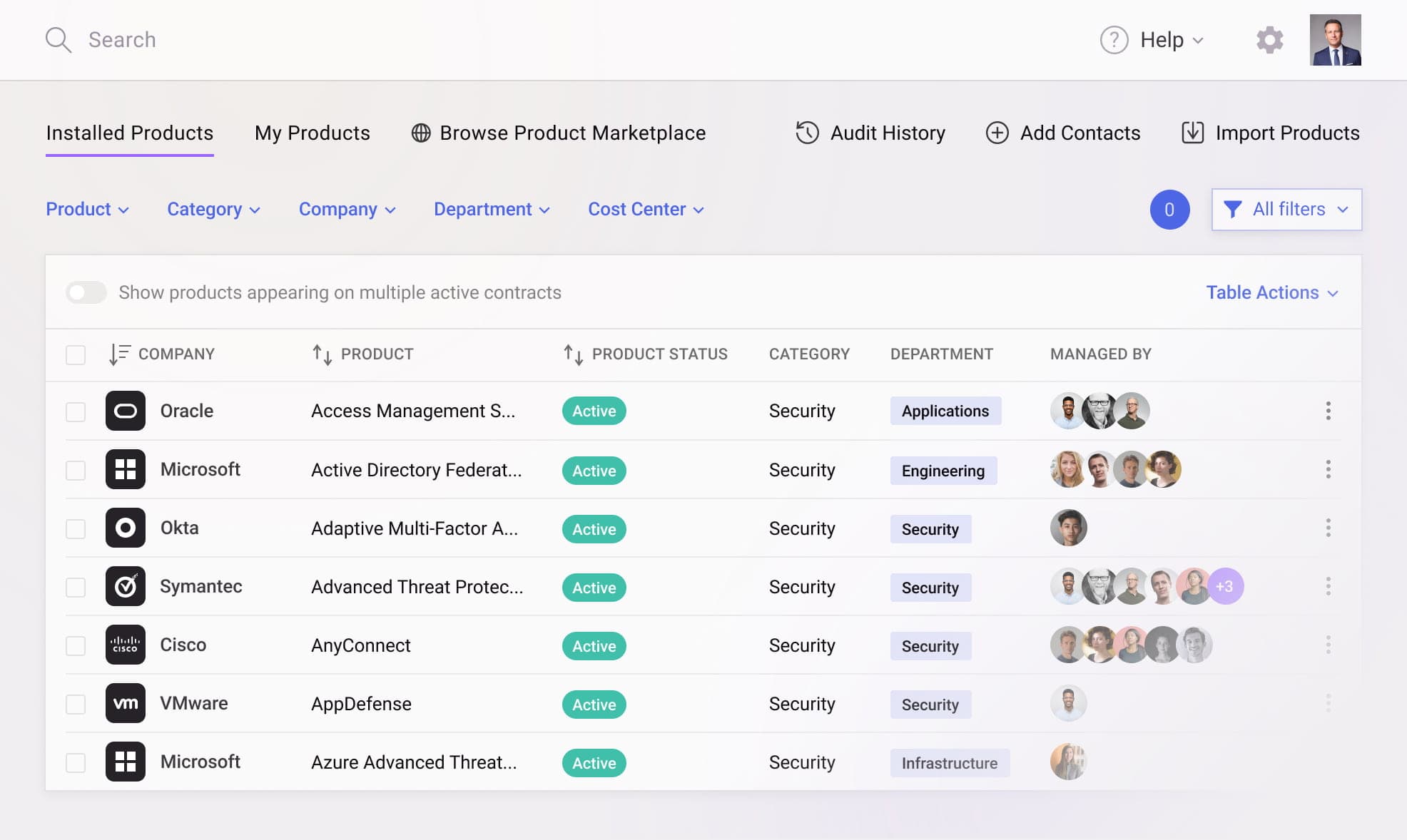Sort by Product Status arrows icon
Viewport: 1407px width, 840px height.
point(573,354)
